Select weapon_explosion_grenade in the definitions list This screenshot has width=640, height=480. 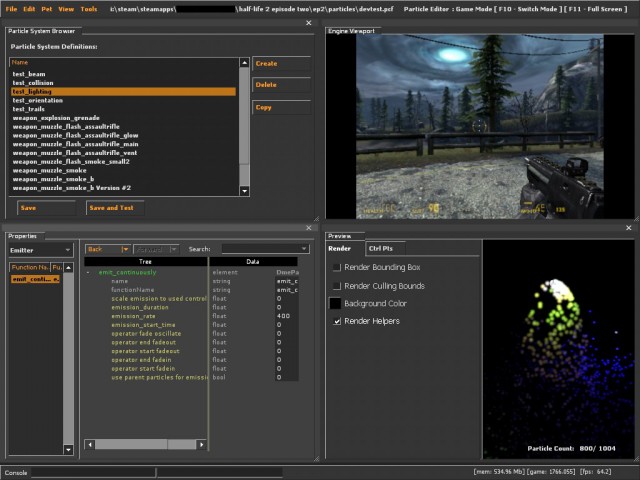click(56, 118)
